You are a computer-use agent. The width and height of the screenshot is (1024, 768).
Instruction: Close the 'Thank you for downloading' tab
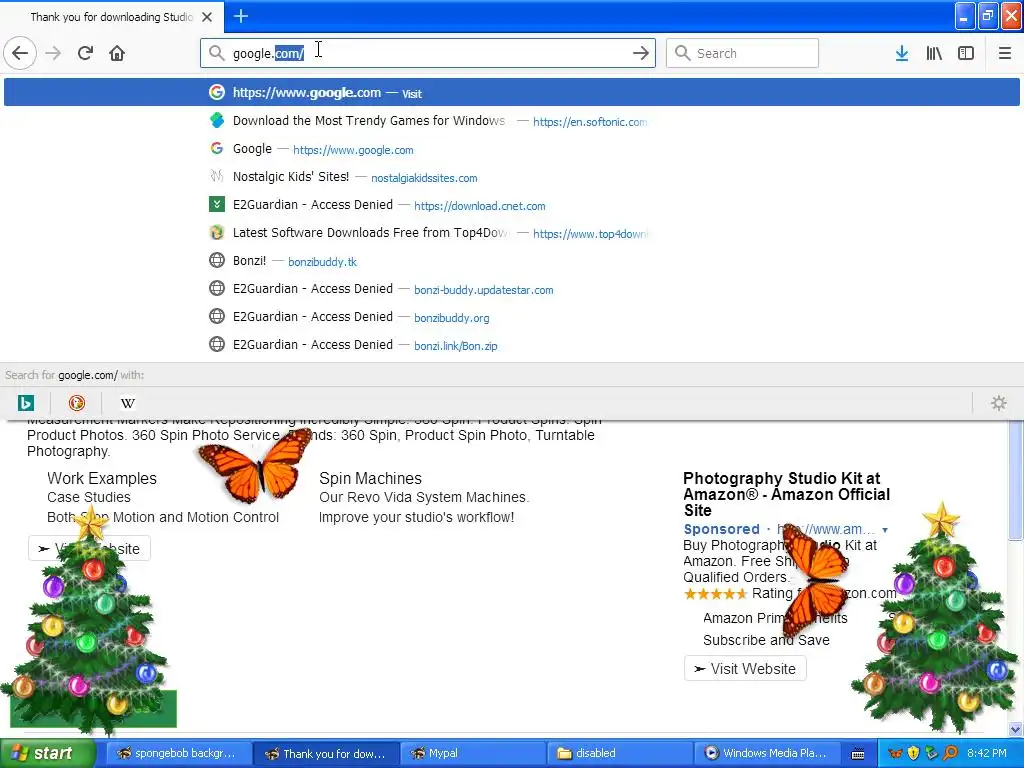[207, 17]
